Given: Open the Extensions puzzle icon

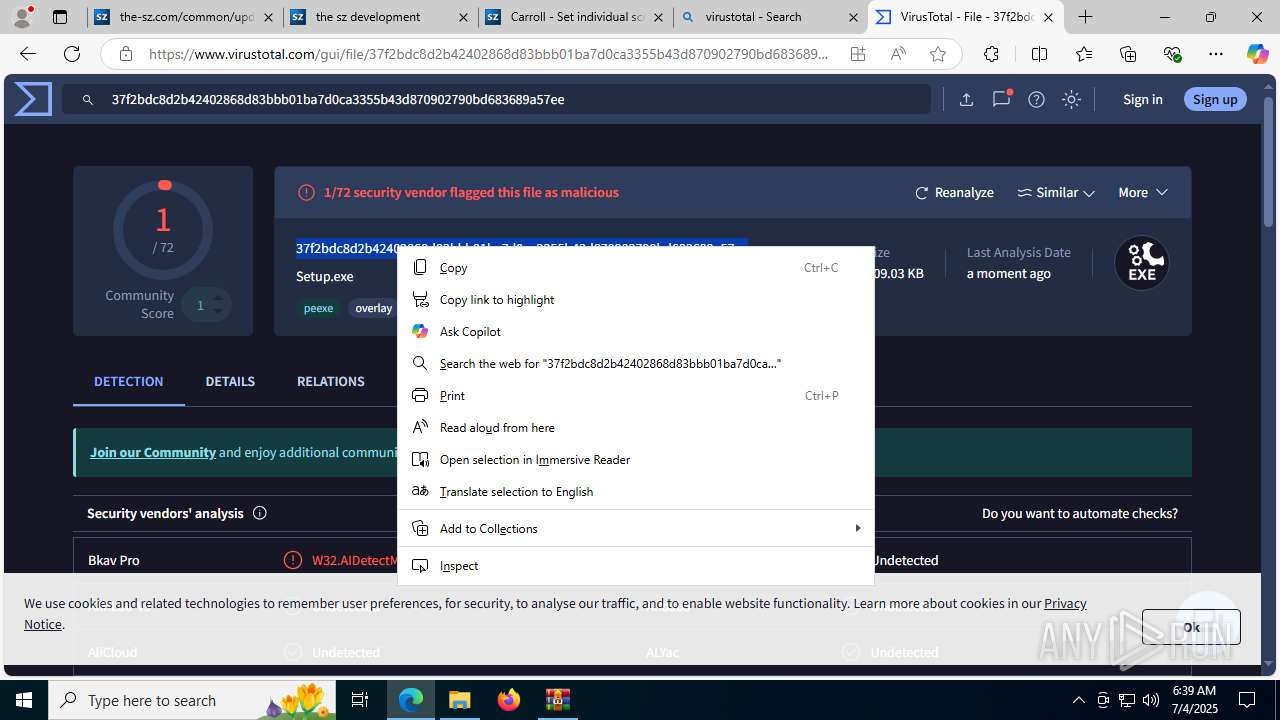Looking at the screenshot, I should tap(991, 54).
